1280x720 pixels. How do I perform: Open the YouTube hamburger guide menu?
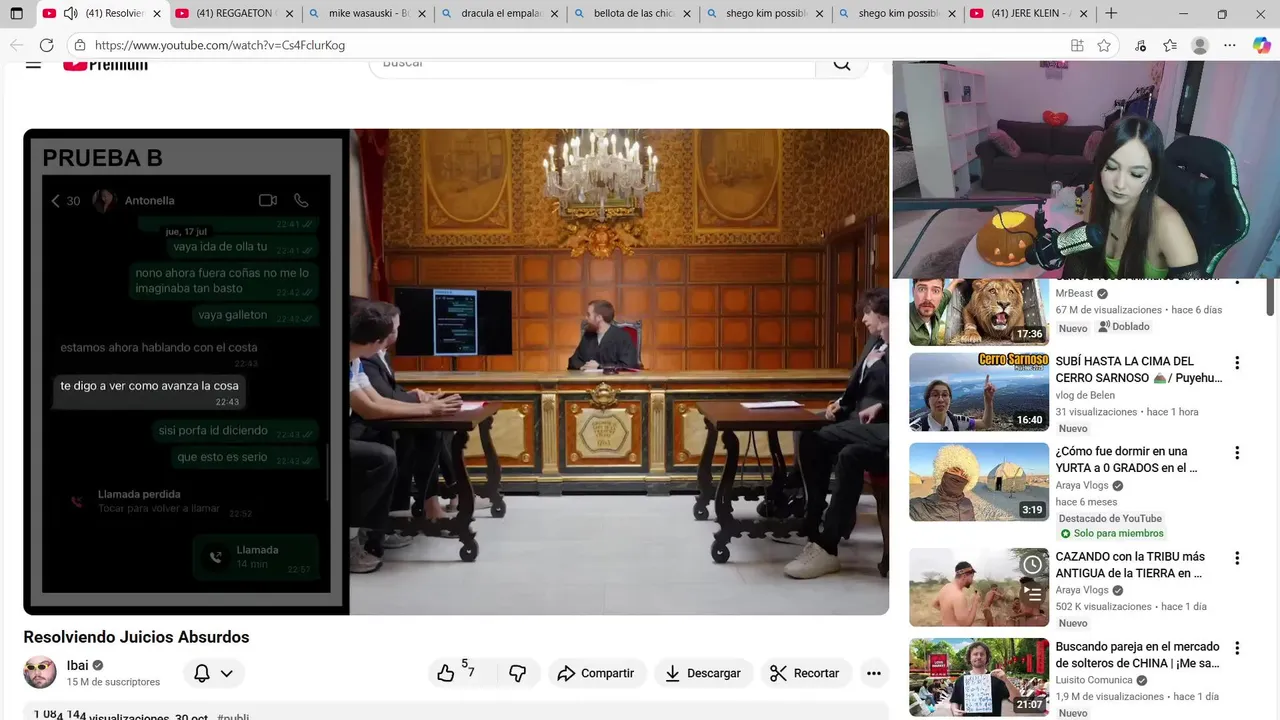click(x=33, y=65)
